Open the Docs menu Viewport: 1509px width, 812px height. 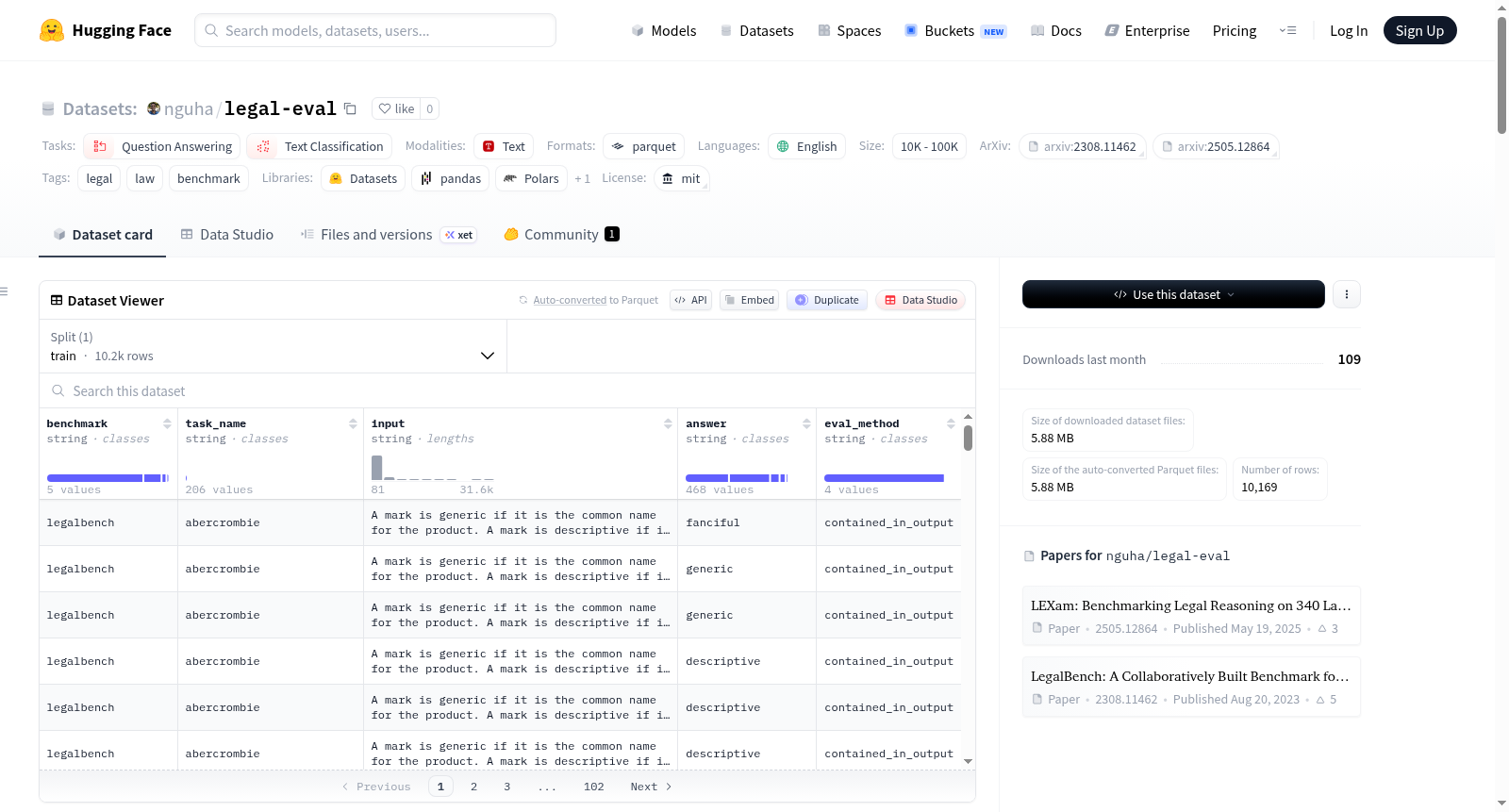pos(1056,30)
